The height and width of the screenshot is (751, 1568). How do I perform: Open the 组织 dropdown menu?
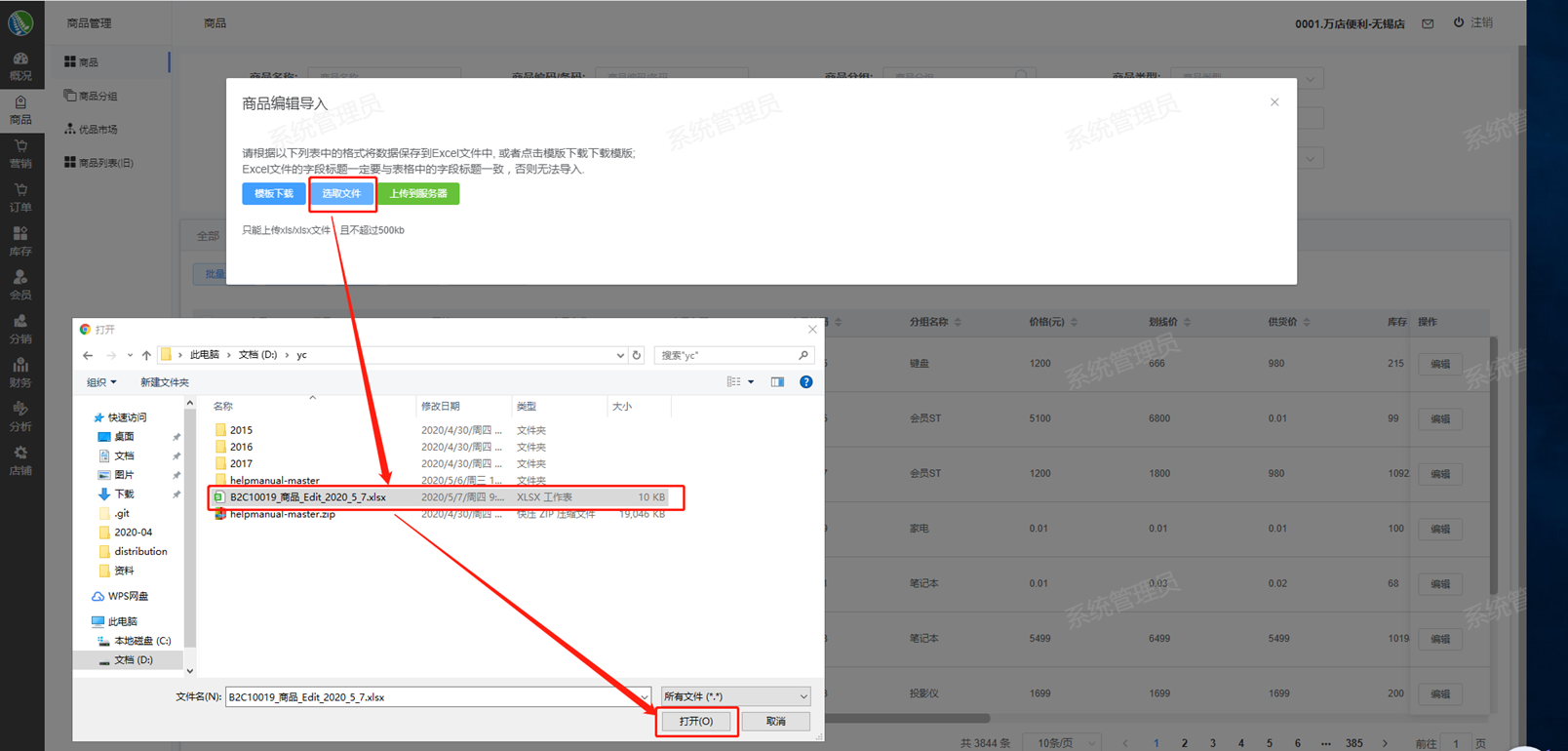click(x=101, y=382)
